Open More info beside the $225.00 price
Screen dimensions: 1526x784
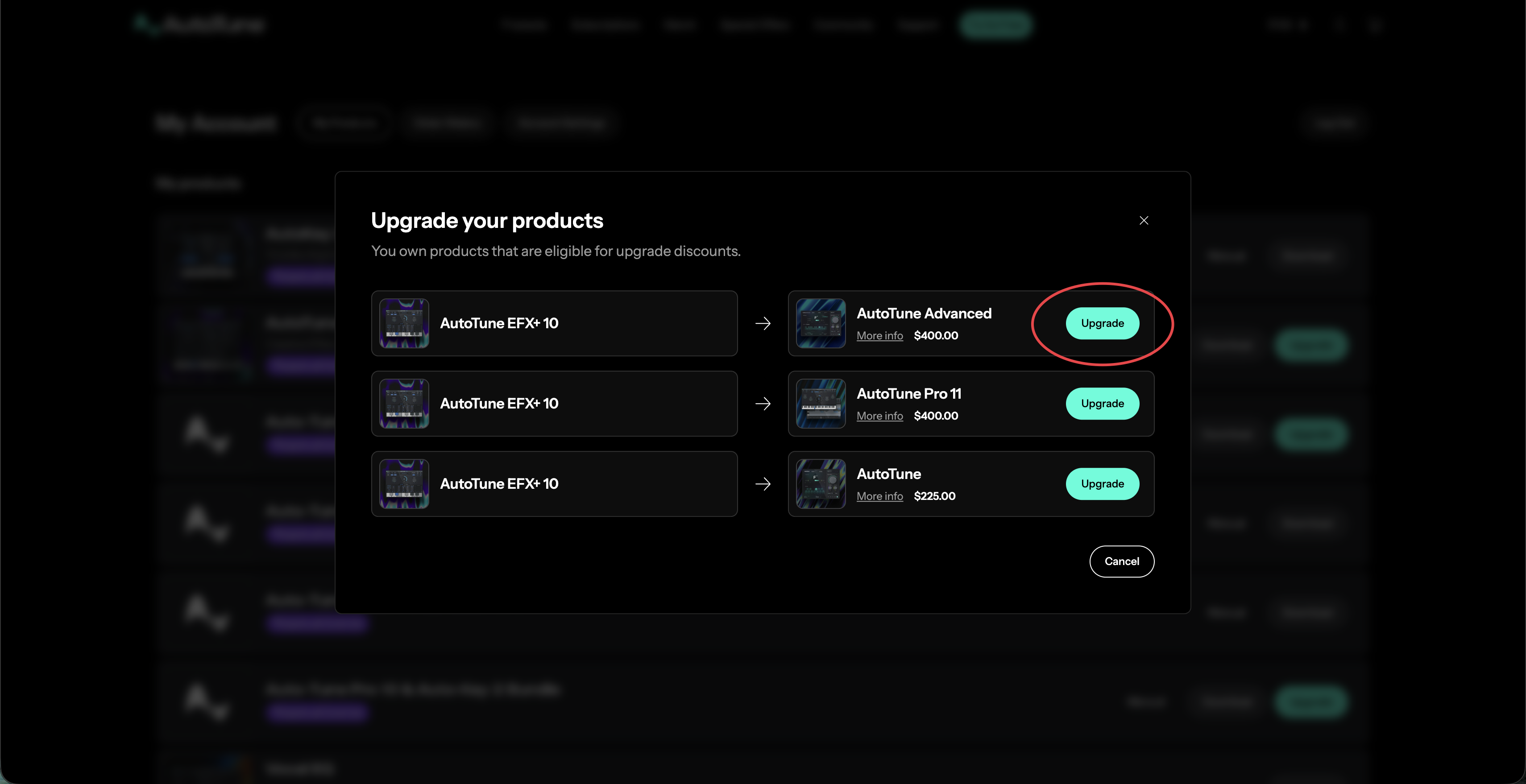tap(880, 496)
